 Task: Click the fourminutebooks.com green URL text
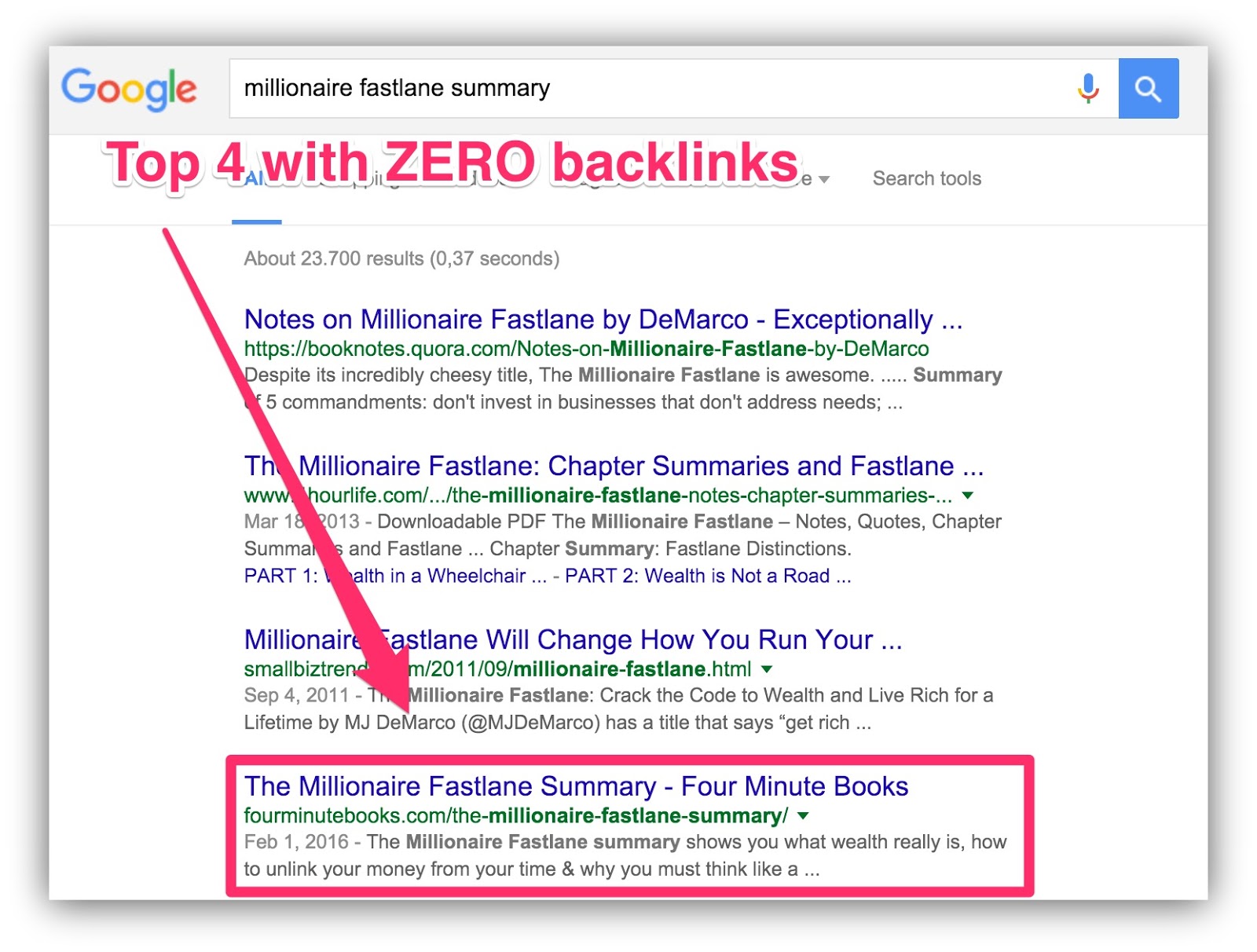(515, 815)
